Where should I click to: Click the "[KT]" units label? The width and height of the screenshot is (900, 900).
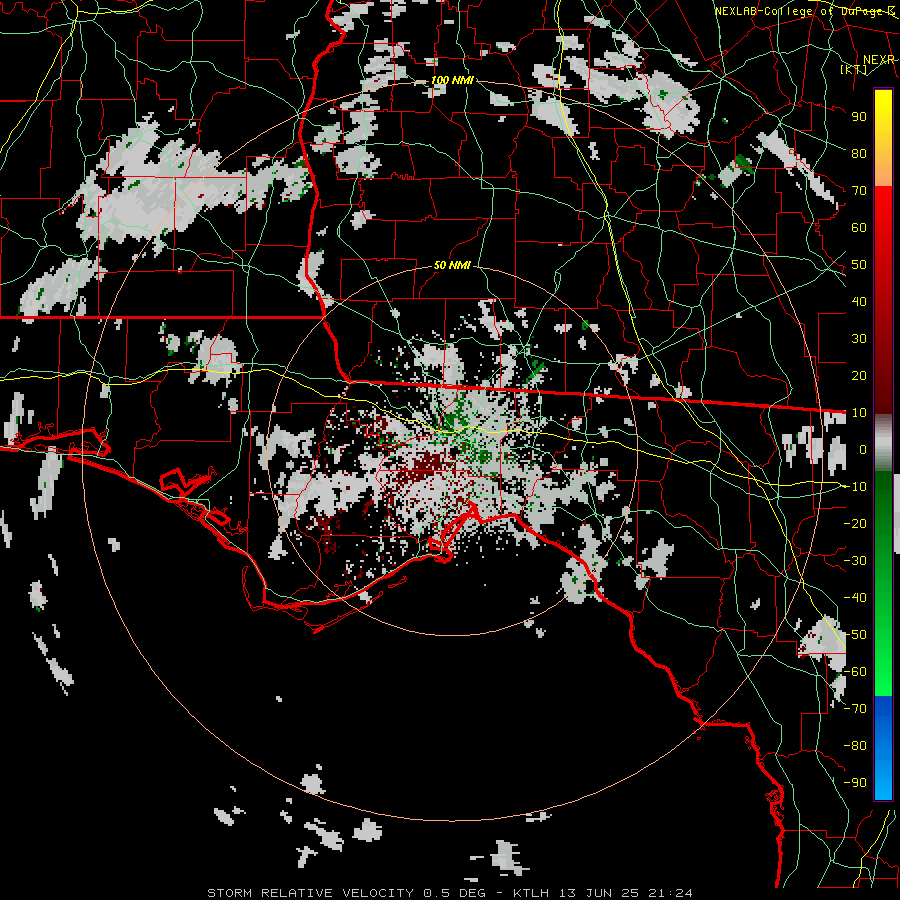(854, 69)
